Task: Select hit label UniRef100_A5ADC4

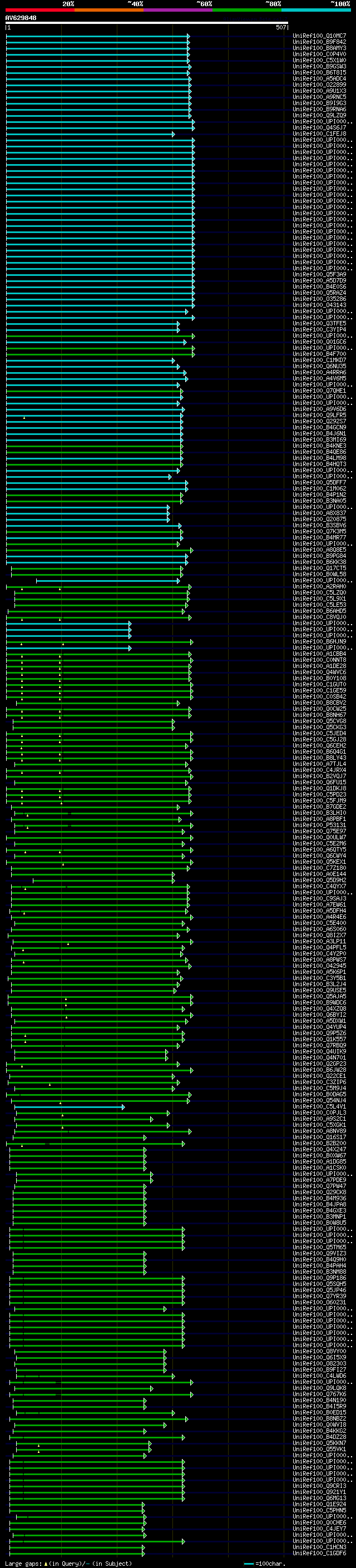Action: coord(319,78)
